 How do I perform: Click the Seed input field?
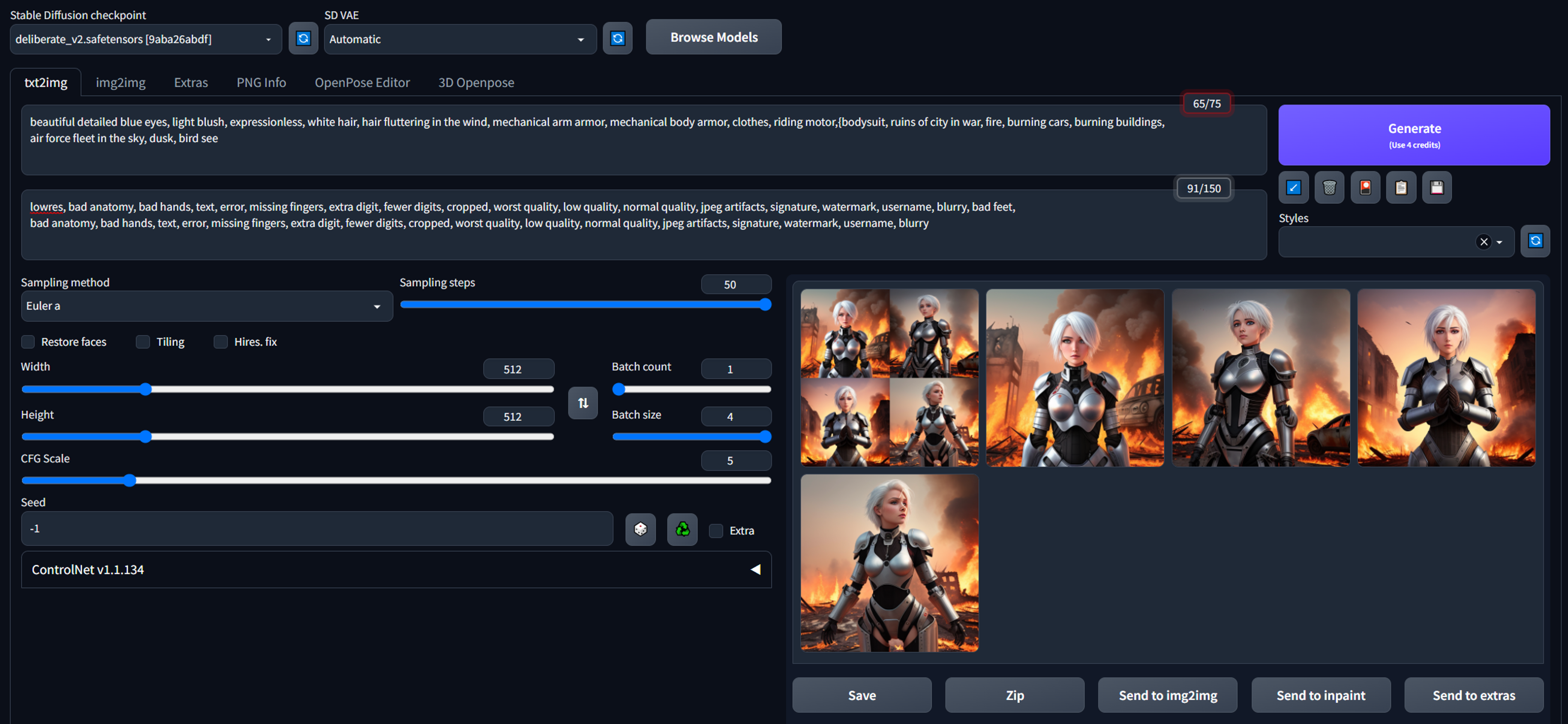[x=317, y=529]
